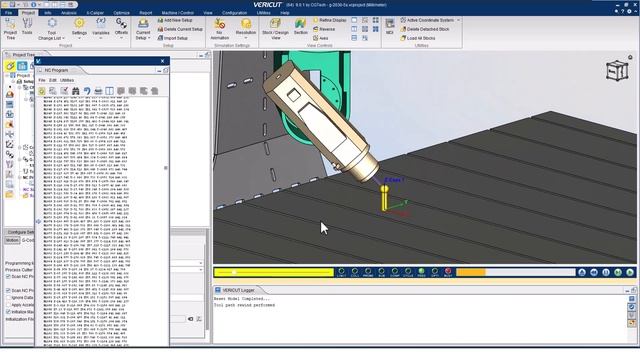Click the Rewind simulation button
The image size is (640, 360).
coord(594,272)
